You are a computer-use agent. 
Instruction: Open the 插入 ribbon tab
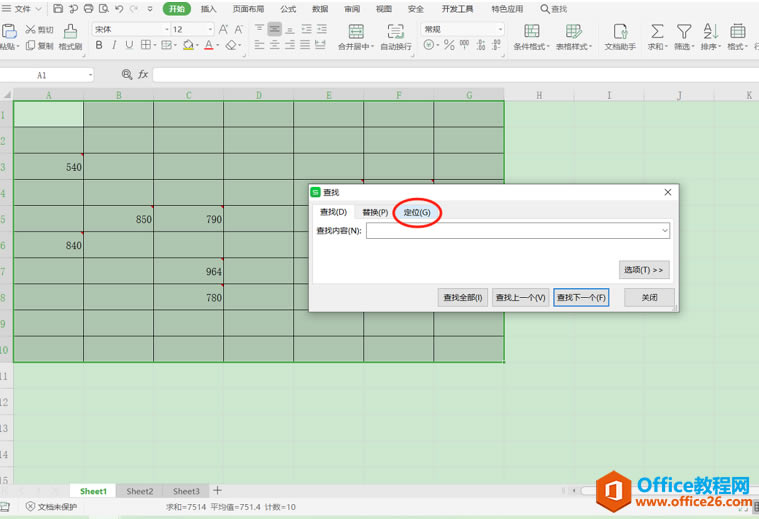pyautogui.click(x=208, y=9)
